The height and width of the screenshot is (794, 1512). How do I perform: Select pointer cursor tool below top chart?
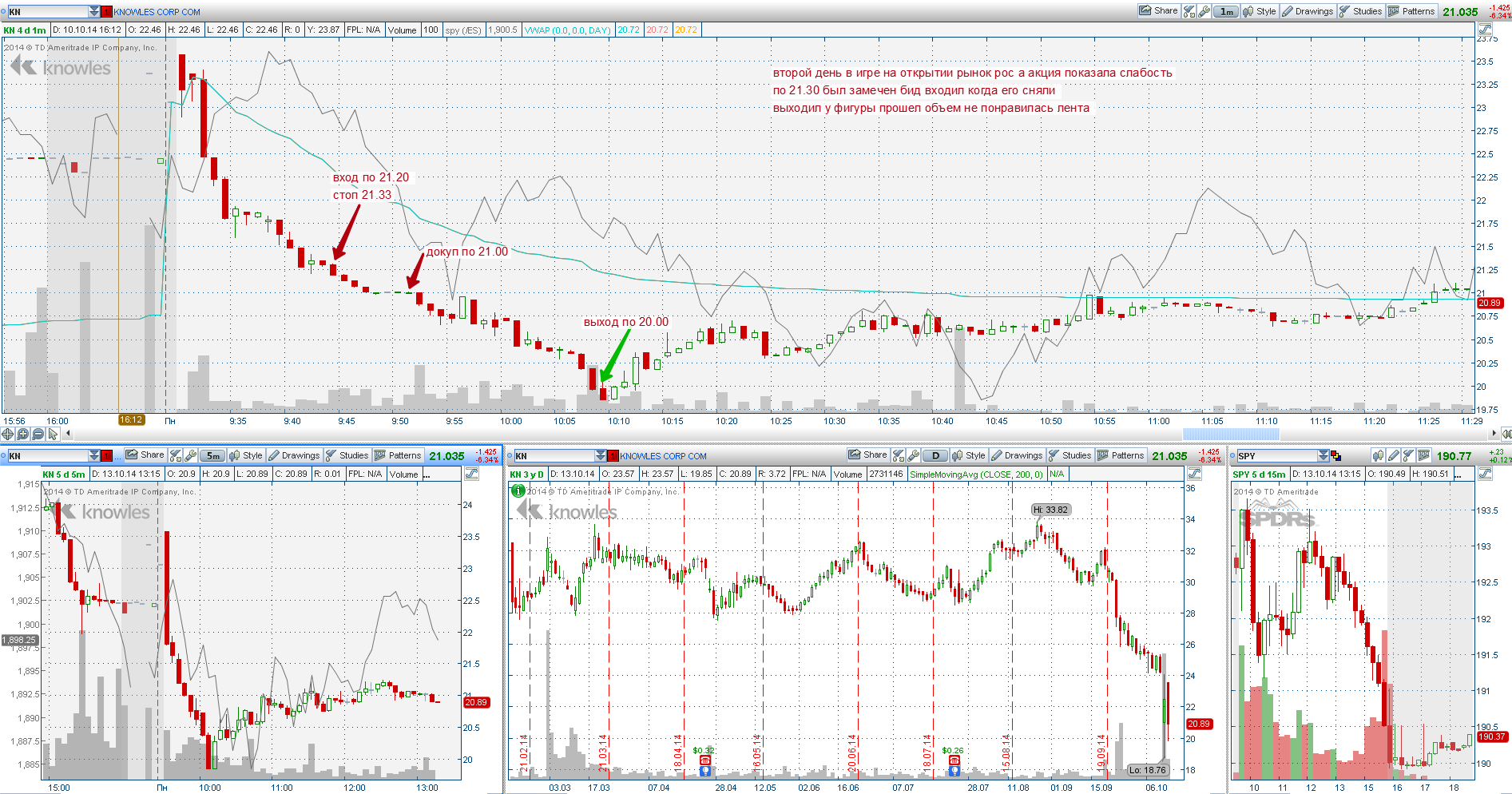pyautogui.click(x=53, y=434)
